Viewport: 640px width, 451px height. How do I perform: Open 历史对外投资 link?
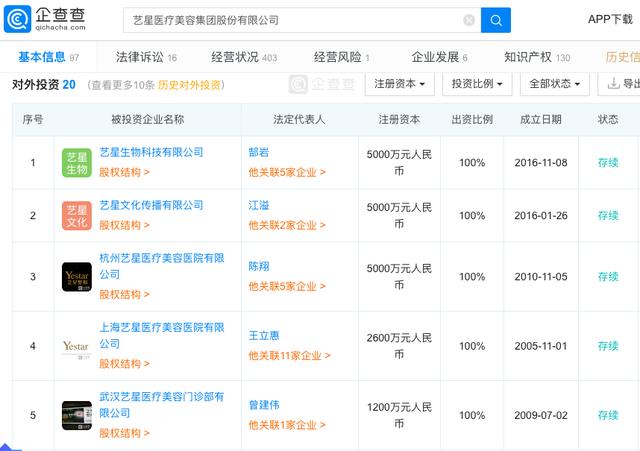coord(189,85)
